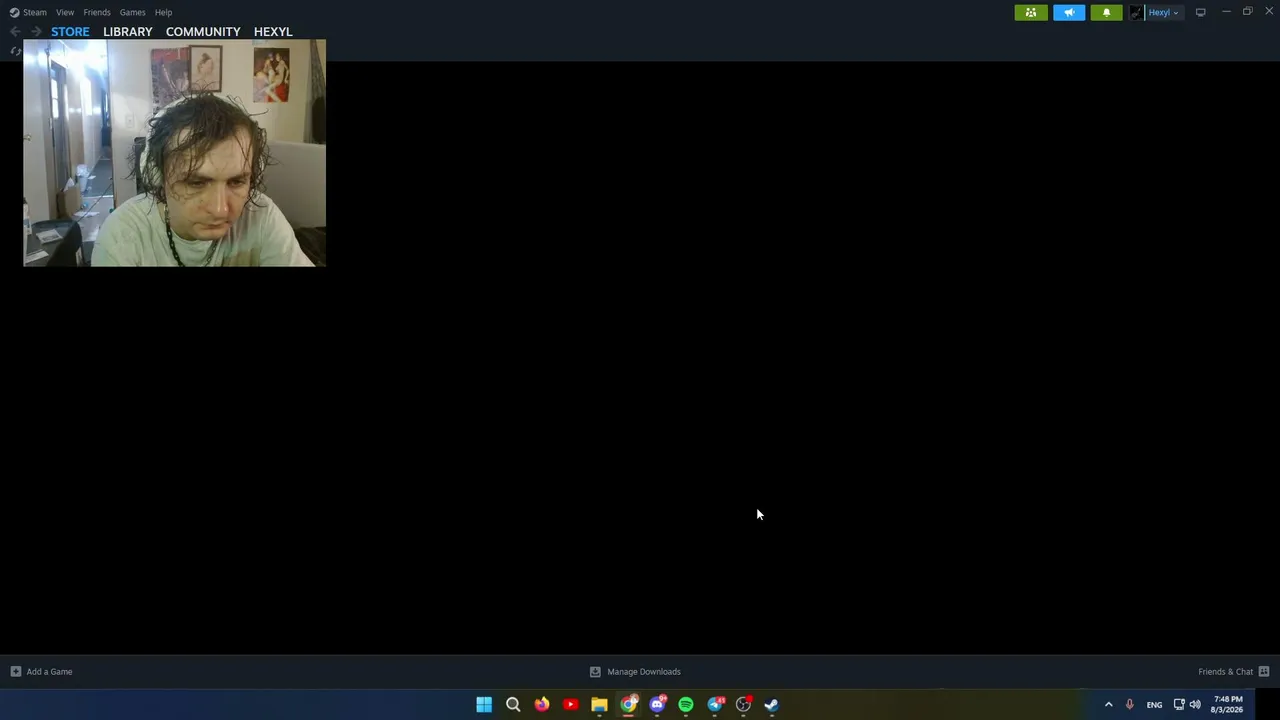The width and height of the screenshot is (1280, 720).
Task: Open the blue announcements megaphone button
Action: click(x=1069, y=12)
